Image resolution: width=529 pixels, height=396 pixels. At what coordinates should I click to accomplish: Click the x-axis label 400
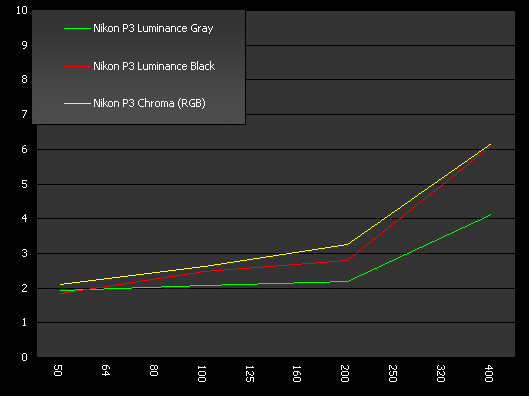(x=489, y=373)
